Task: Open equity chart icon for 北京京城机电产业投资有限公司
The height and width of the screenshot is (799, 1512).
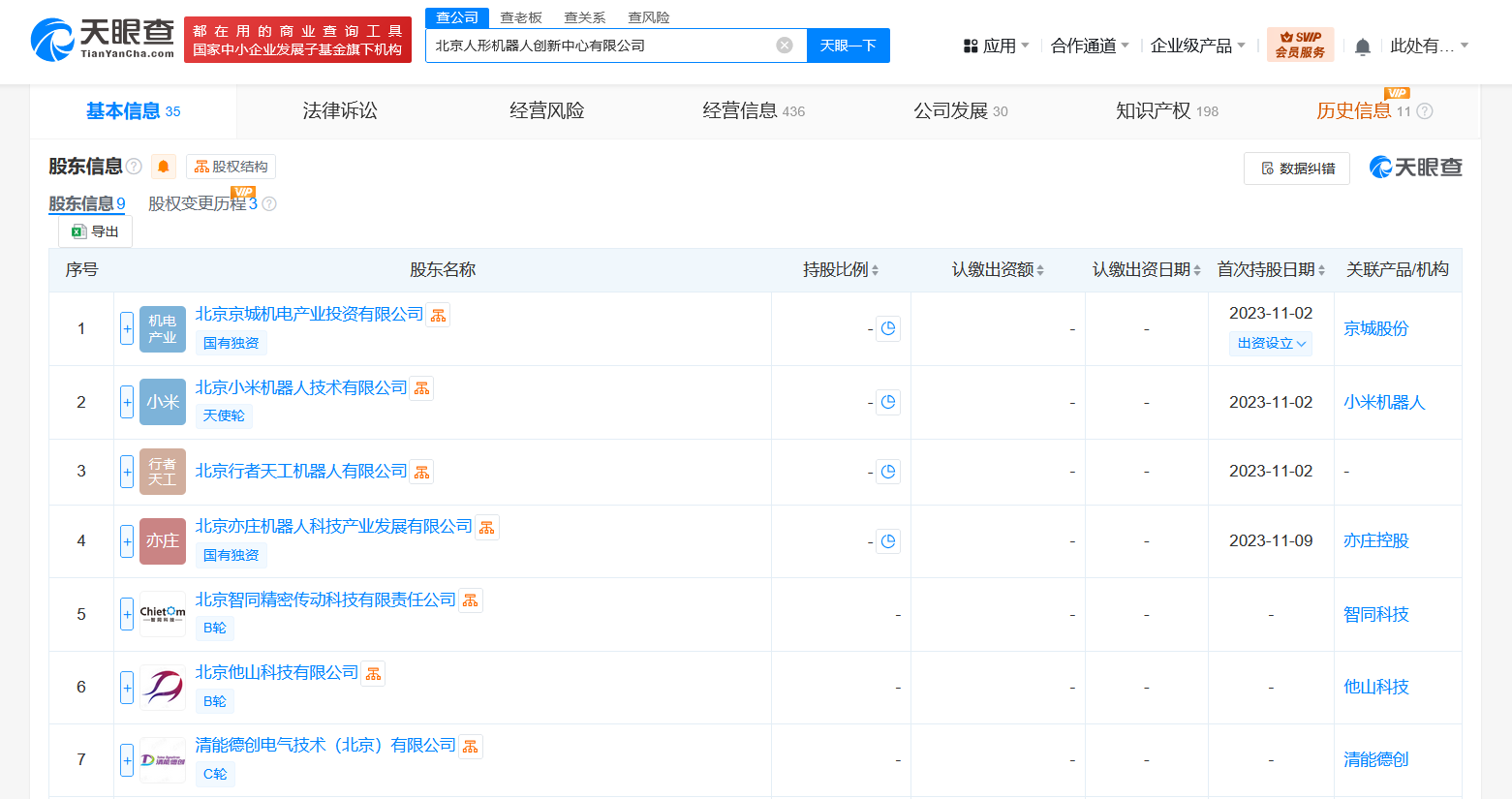Action: (x=438, y=315)
